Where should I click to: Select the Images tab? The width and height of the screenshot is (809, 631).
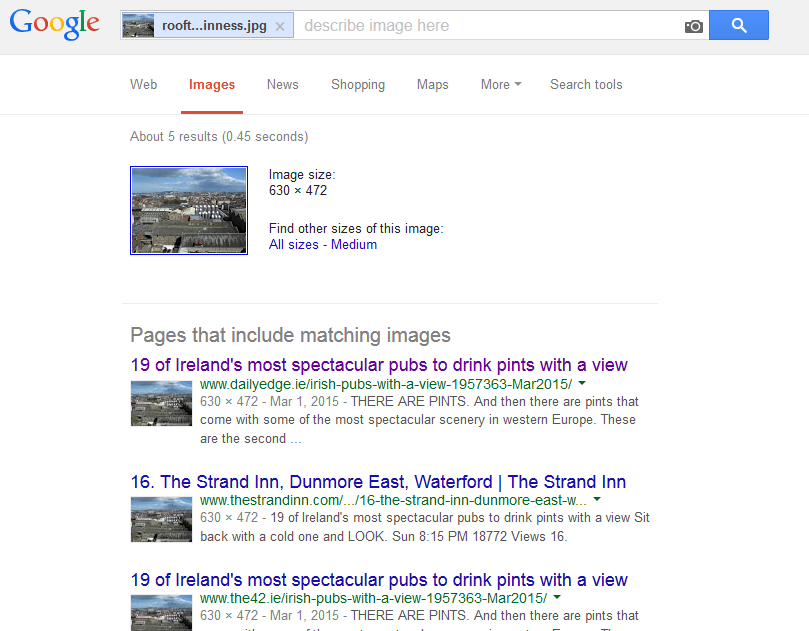coord(212,85)
